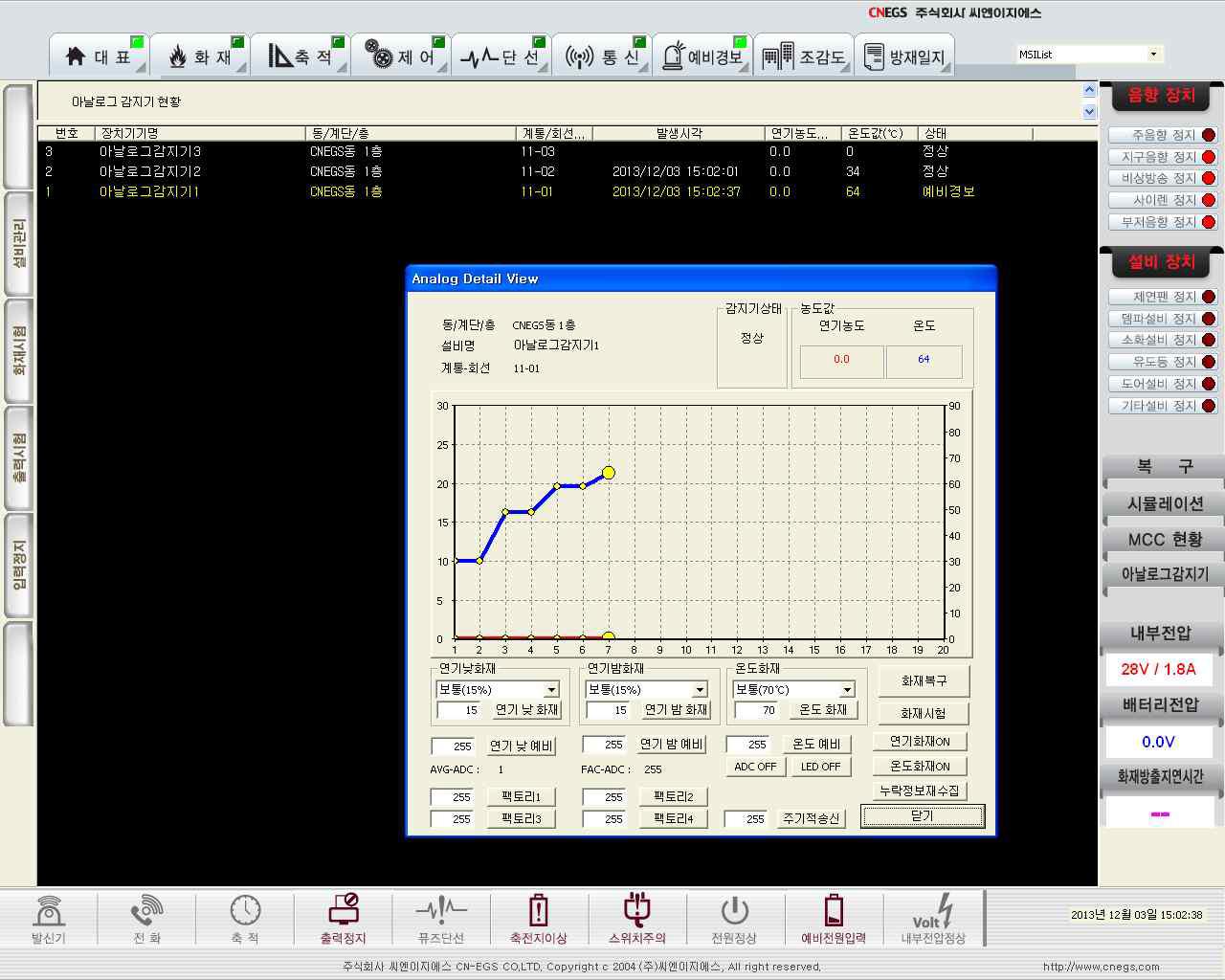Click the 전원정상 power icon

734,919
